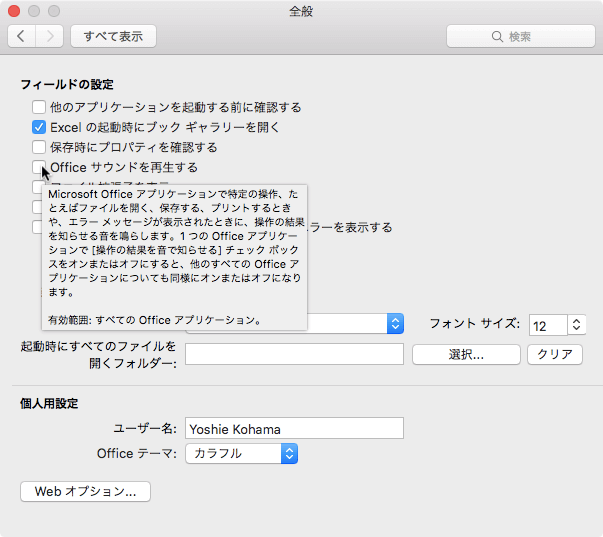Open the dropdown left of フォント サイズ
This screenshot has height=537, width=603.
tap(395, 324)
